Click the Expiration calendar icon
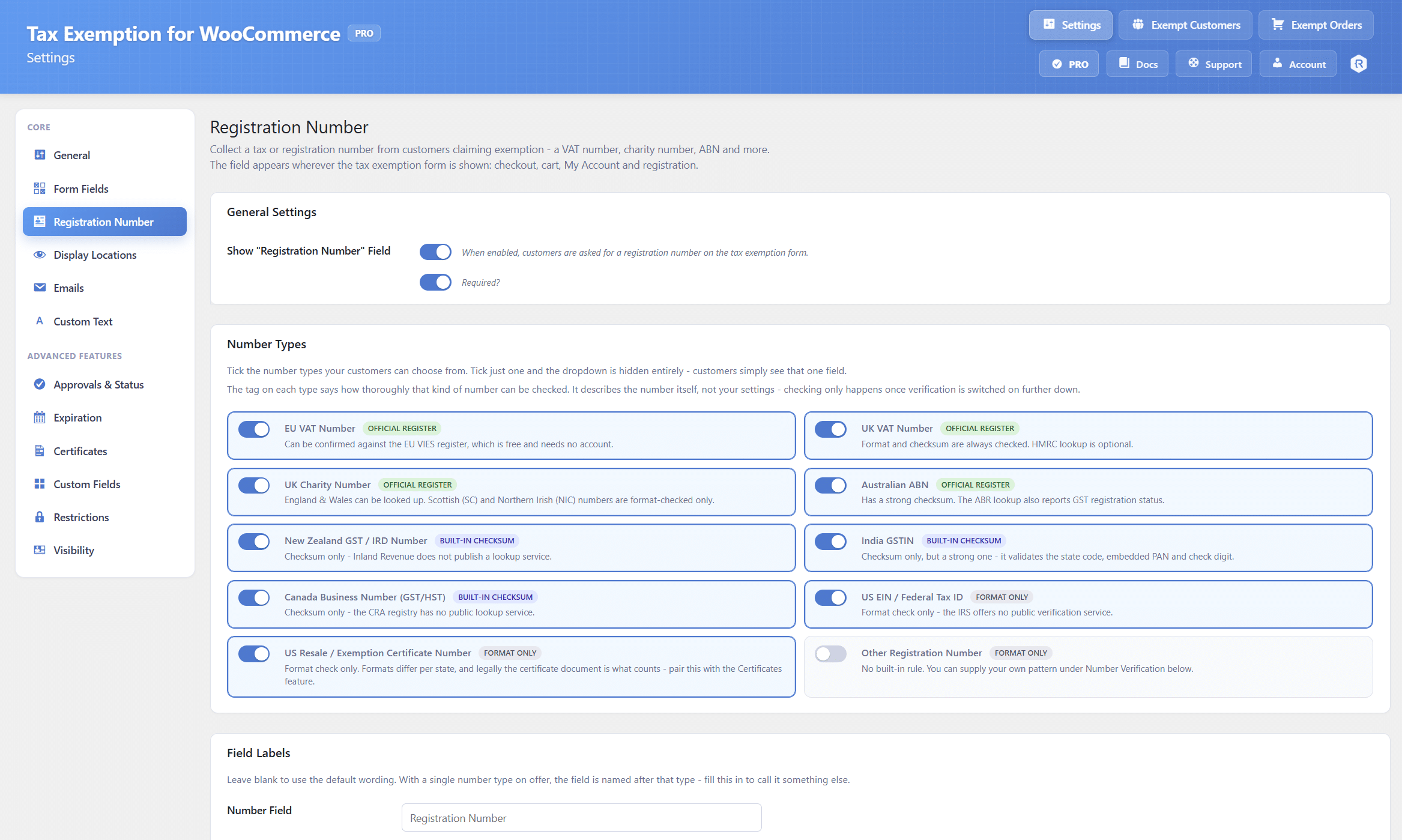 [40, 417]
